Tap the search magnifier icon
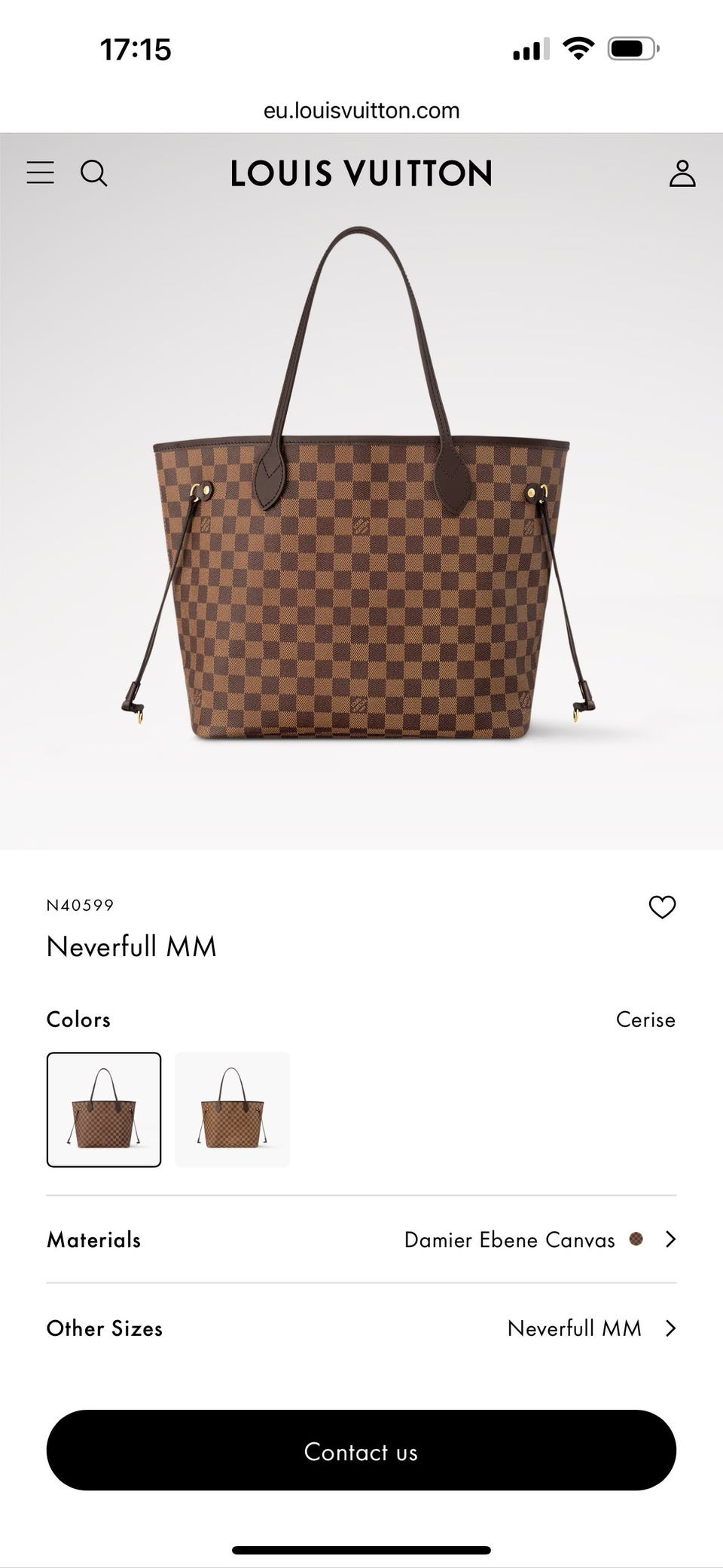 coord(94,173)
